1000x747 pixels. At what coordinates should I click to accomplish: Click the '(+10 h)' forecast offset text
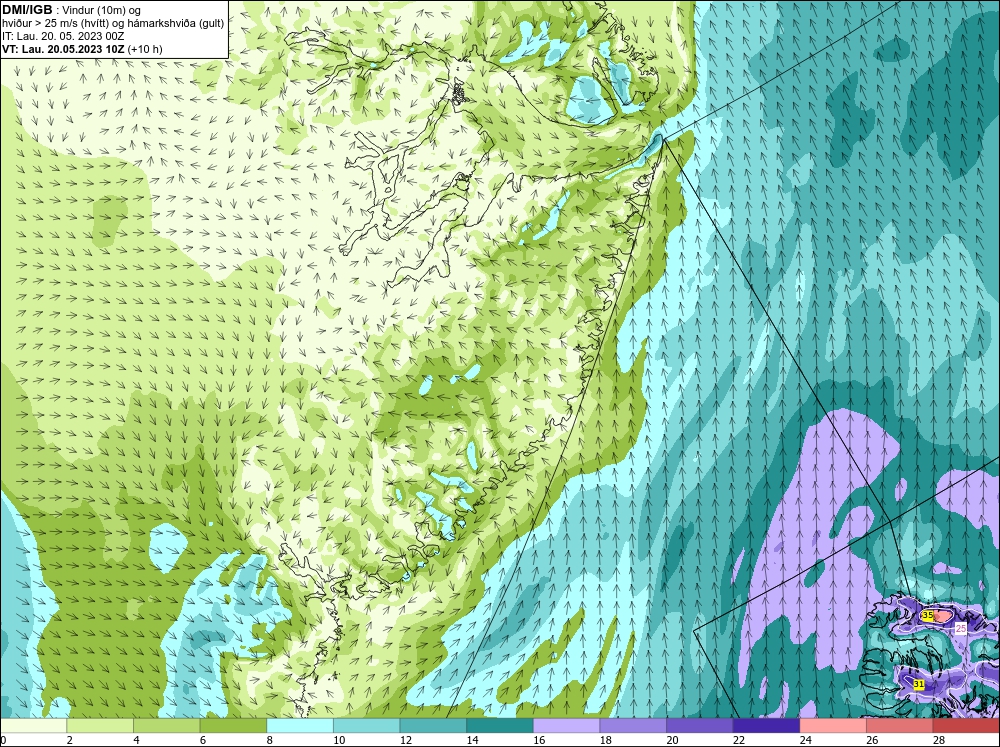point(145,49)
